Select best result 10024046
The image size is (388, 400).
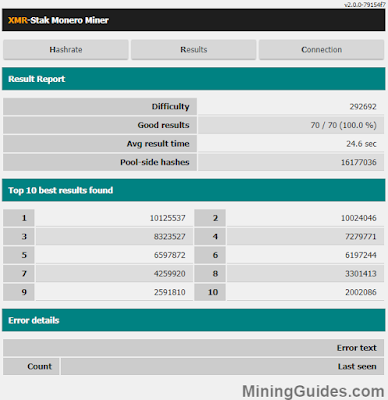coord(358,218)
